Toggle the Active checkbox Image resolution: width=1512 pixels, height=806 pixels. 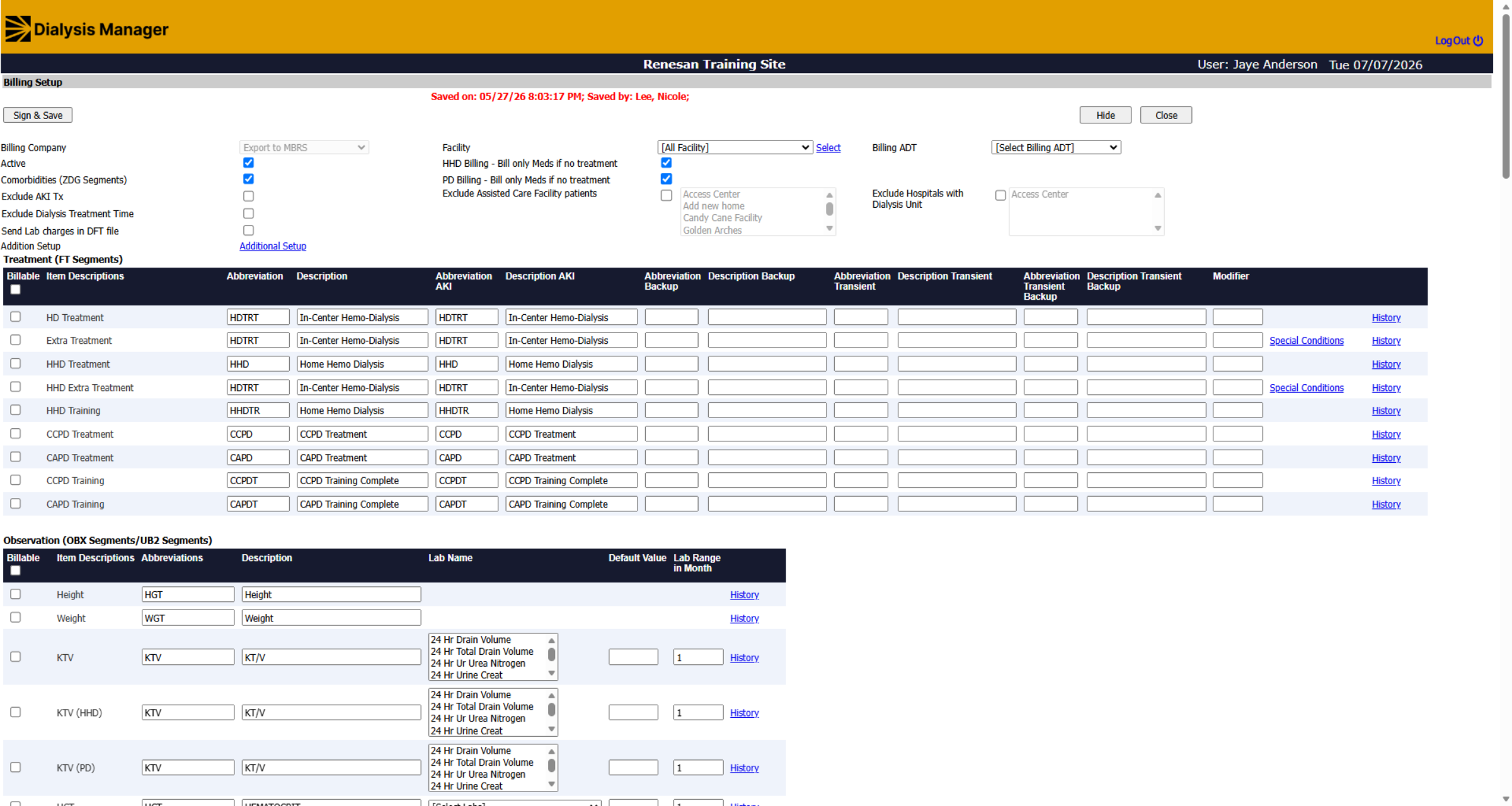pyautogui.click(x=248, y=162)
